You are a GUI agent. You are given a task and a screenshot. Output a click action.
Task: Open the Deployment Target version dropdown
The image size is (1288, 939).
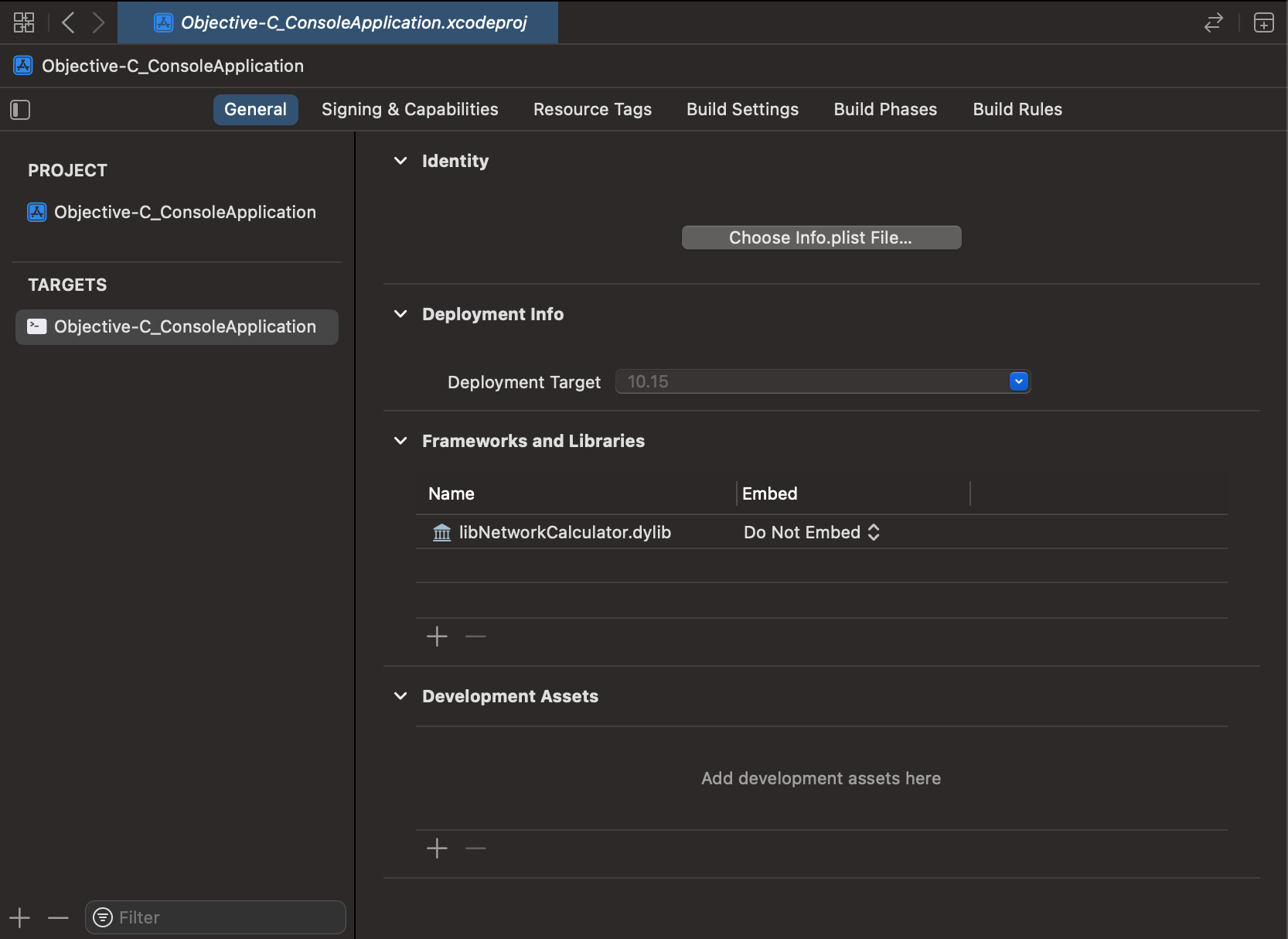pos(1019,381)
